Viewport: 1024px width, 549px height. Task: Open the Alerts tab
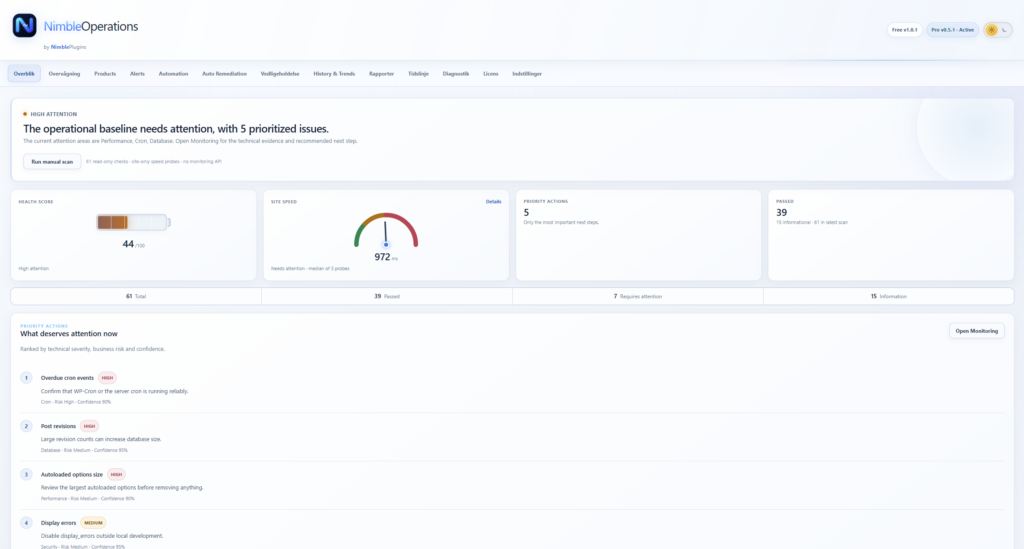[x=137, y=74]
